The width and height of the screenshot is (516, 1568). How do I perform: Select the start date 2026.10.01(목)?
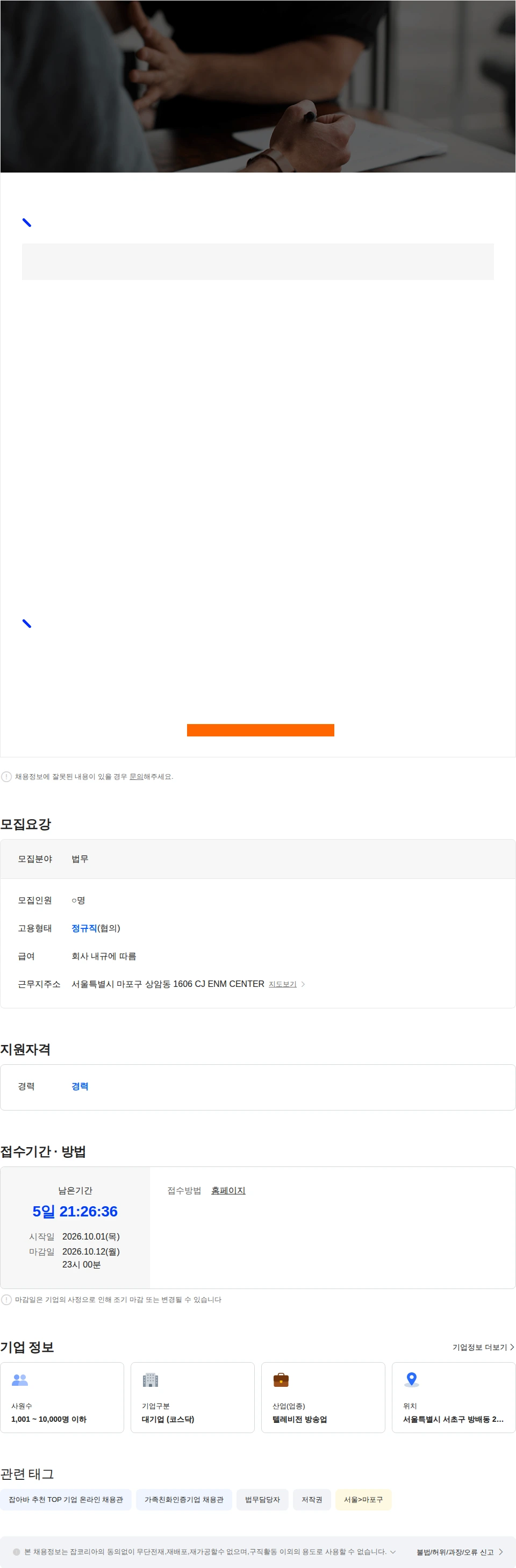(x=91, y=1237)
